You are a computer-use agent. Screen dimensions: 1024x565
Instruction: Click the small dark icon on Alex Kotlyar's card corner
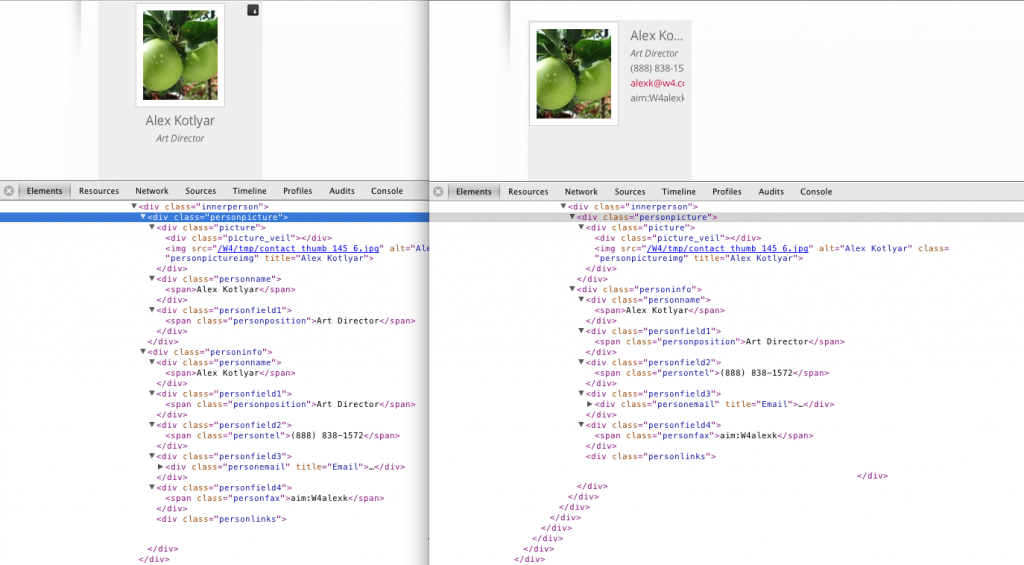pos(252,10)
